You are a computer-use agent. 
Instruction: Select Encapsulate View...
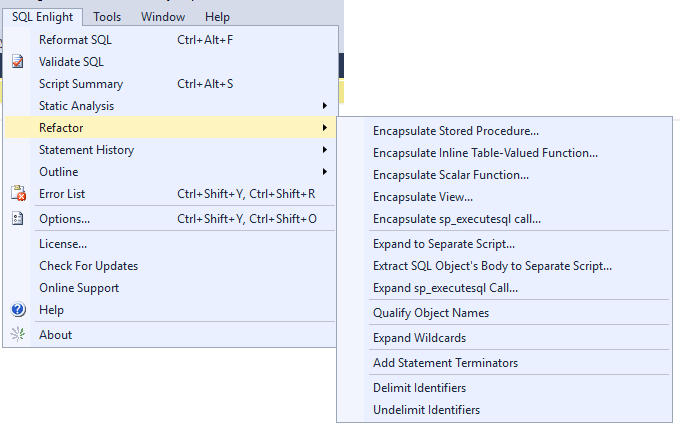(504, 197)
